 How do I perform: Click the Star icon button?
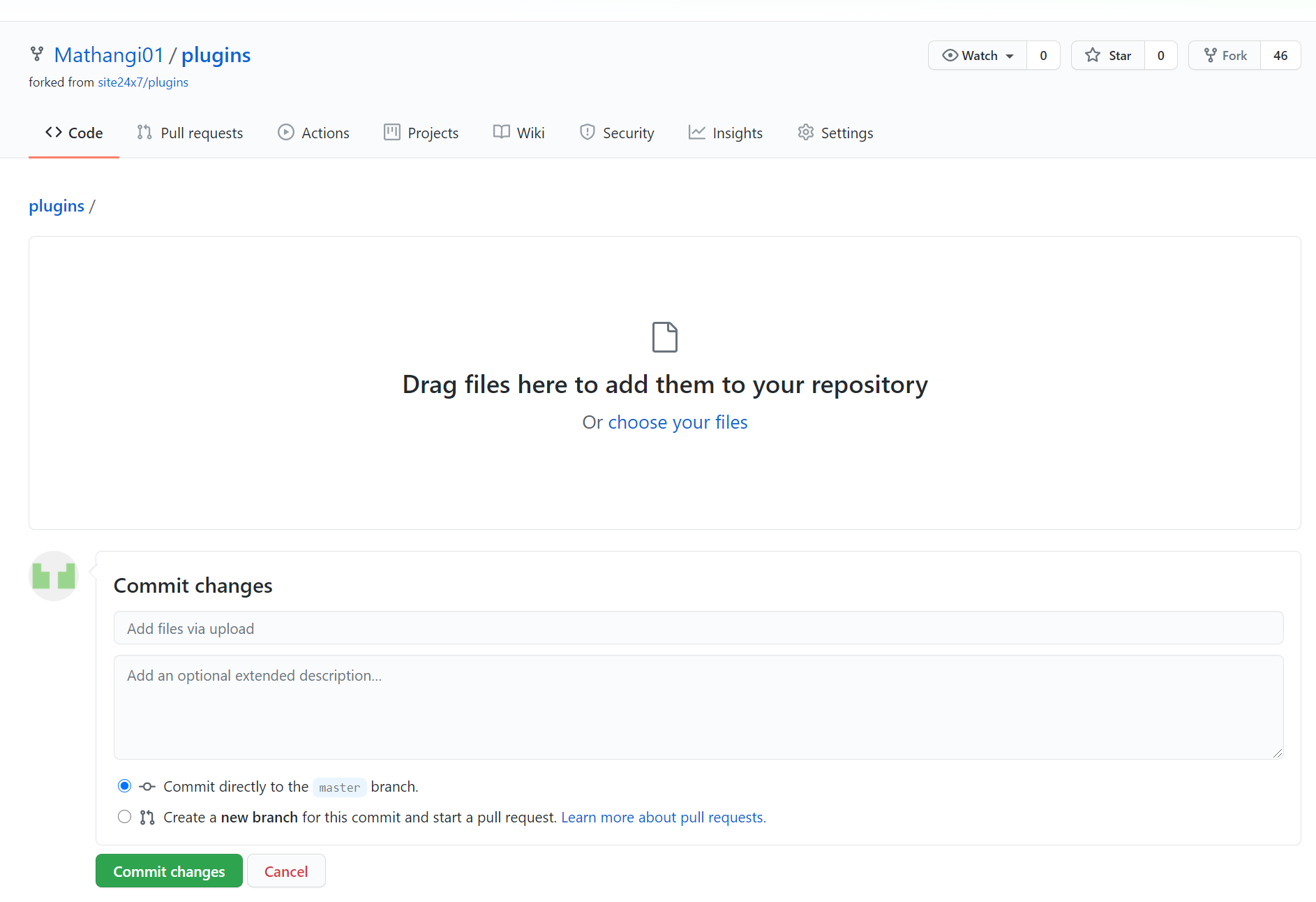pyautogui.click(x=1093, y=56)
